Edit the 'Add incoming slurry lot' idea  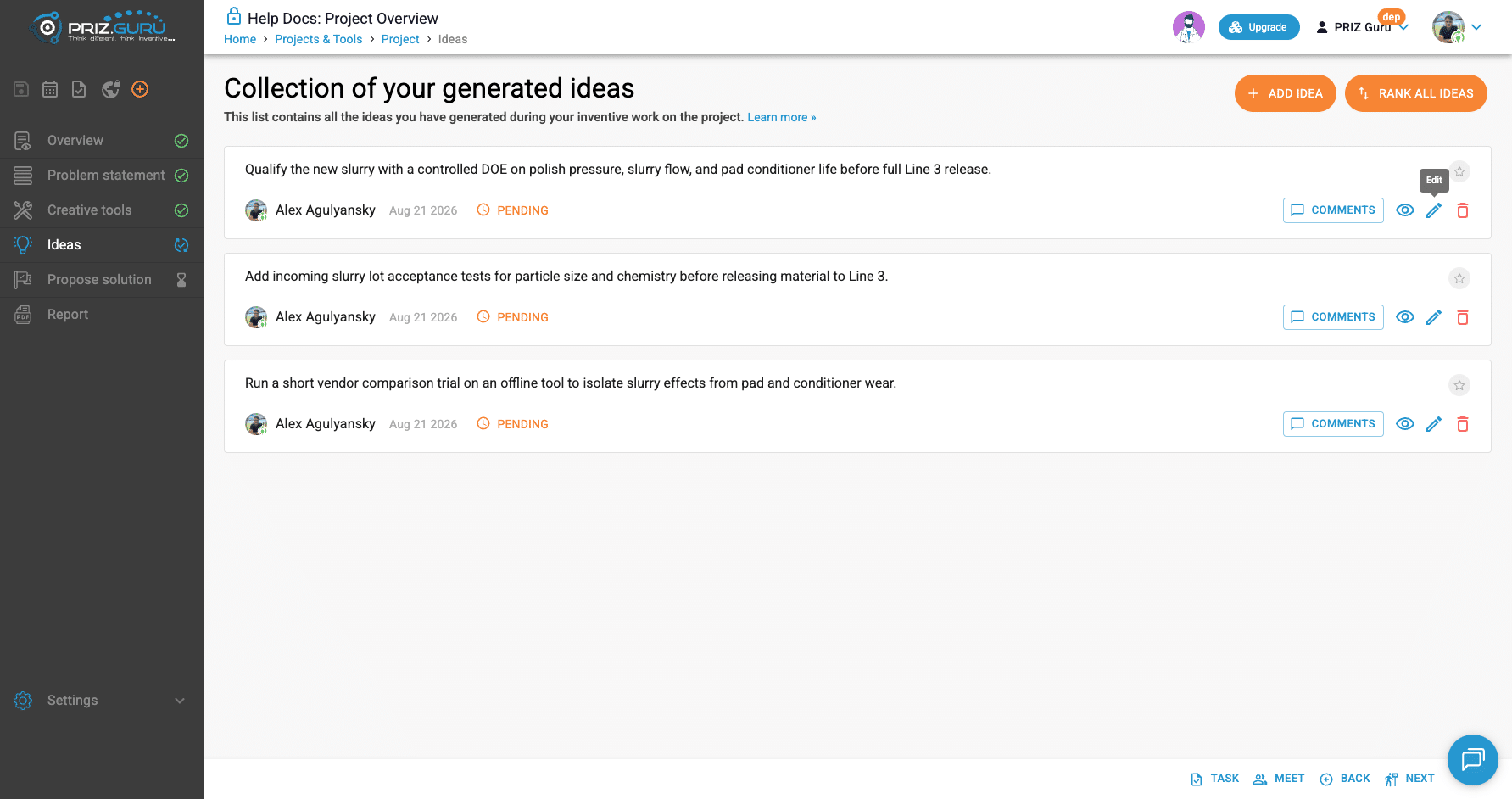pyautogui.click(x=1434, y=317)
